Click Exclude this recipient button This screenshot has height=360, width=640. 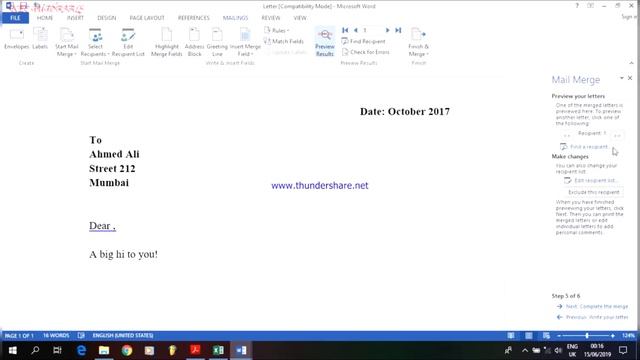(593, 192)
